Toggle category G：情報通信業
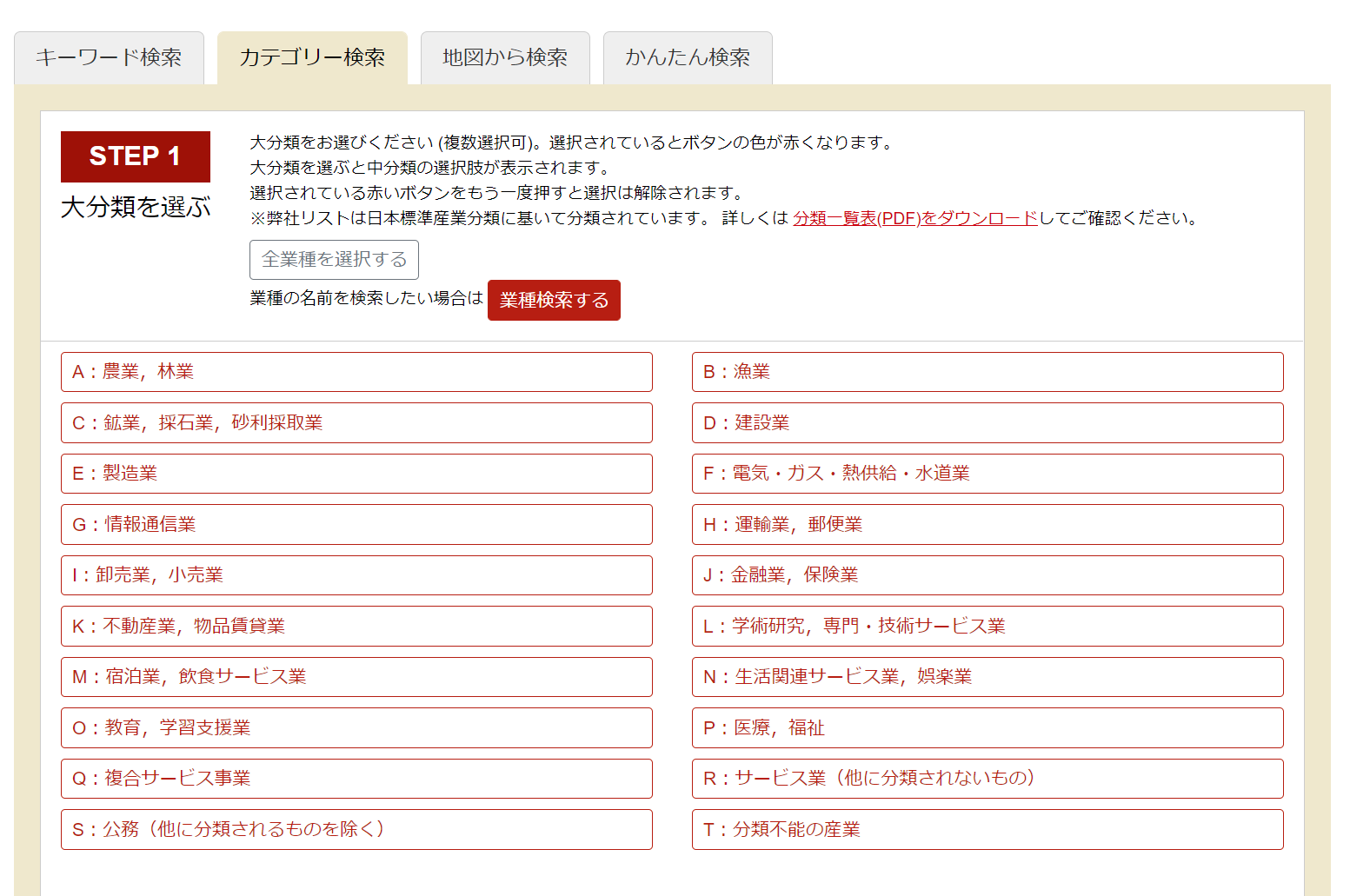The height and width of the screenshot is (896, 1350). click(x=356, y=525)
